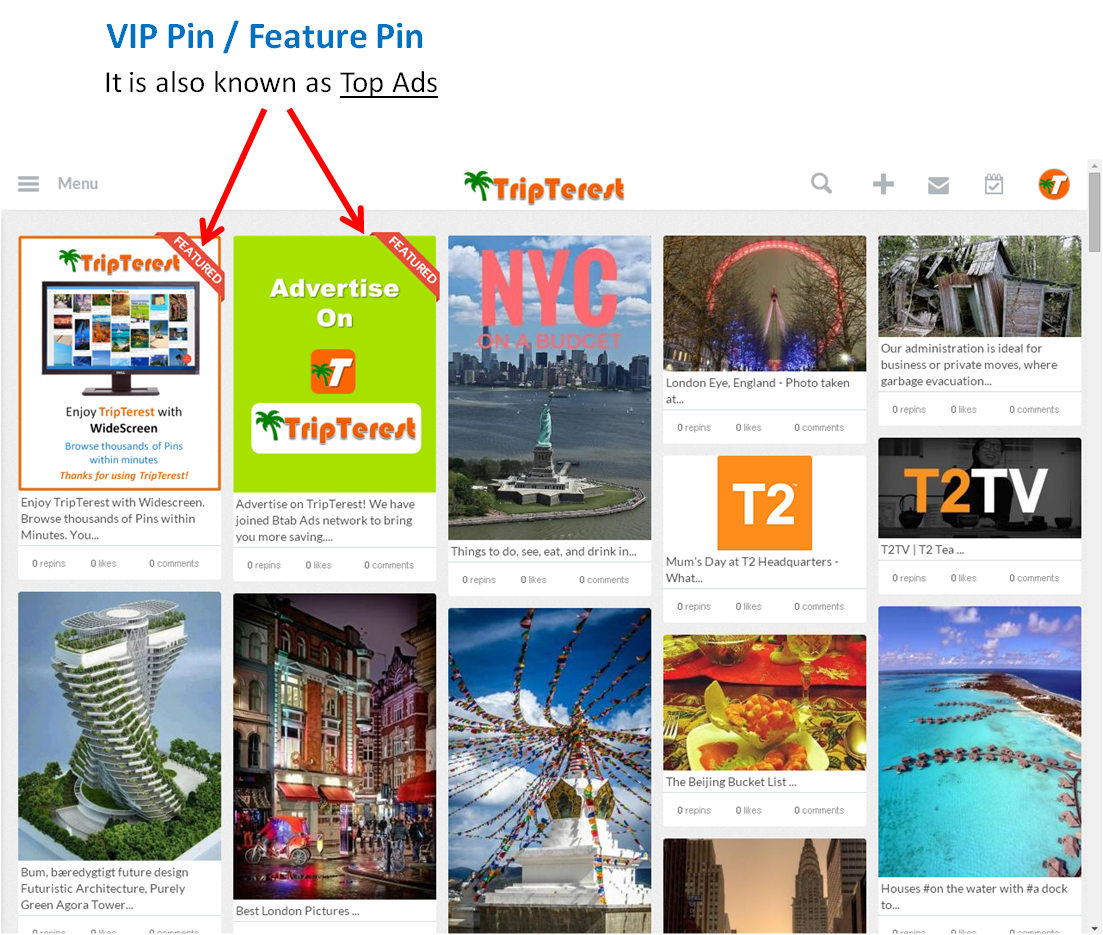Image resolution: width=1103 pixels, height=935 pixels.
Task: Click '0 repins' under Widescreen featured pin
Action: click(49, 564)
